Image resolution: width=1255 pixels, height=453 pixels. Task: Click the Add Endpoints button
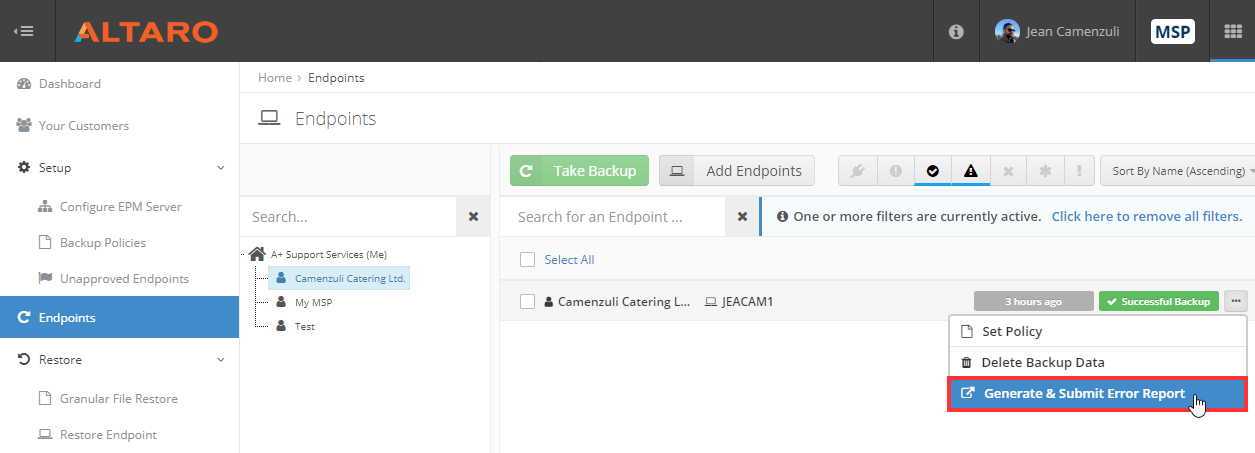coord(737,171)
